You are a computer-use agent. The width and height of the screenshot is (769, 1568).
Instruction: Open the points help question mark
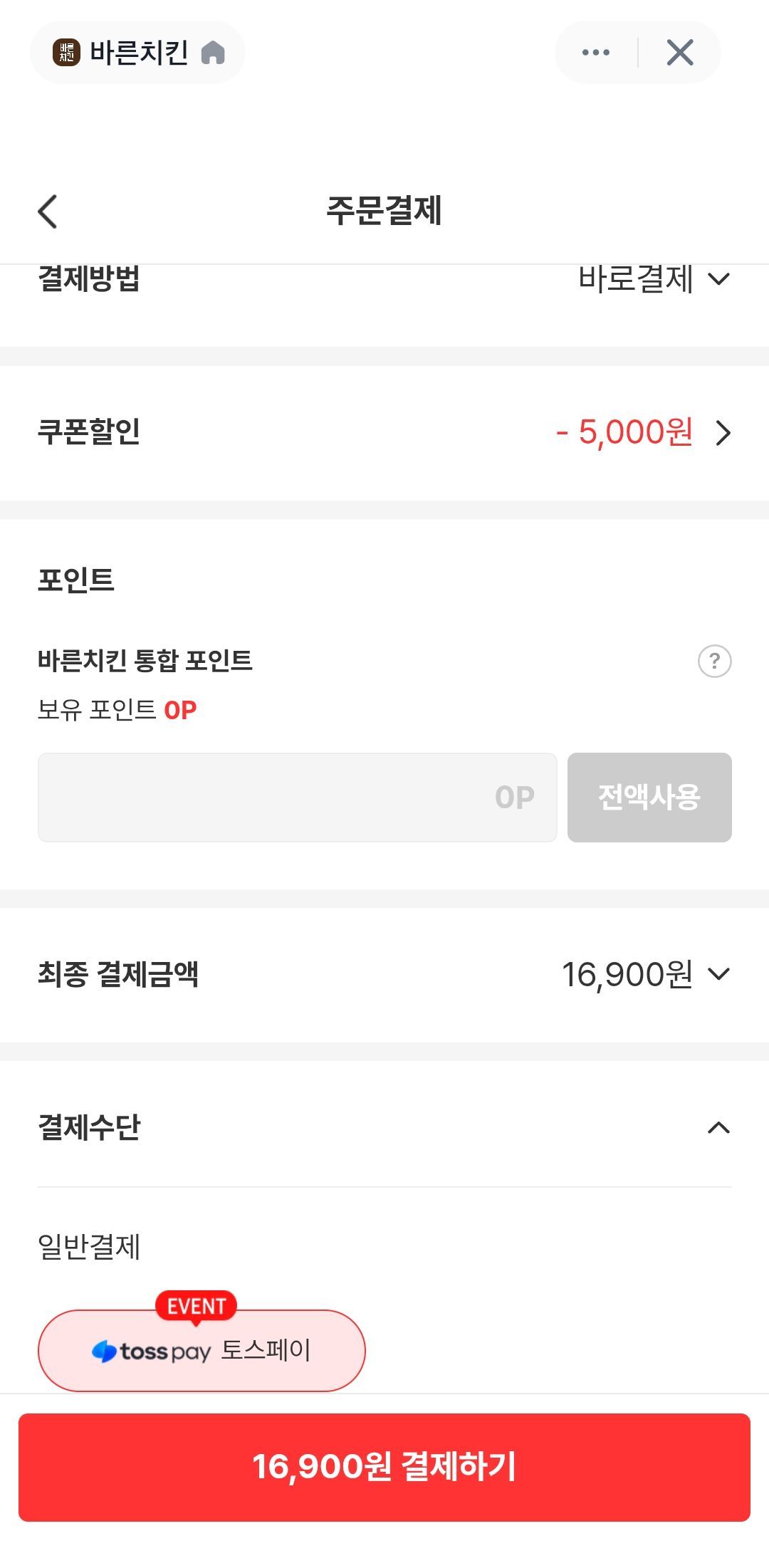point(714,661)
